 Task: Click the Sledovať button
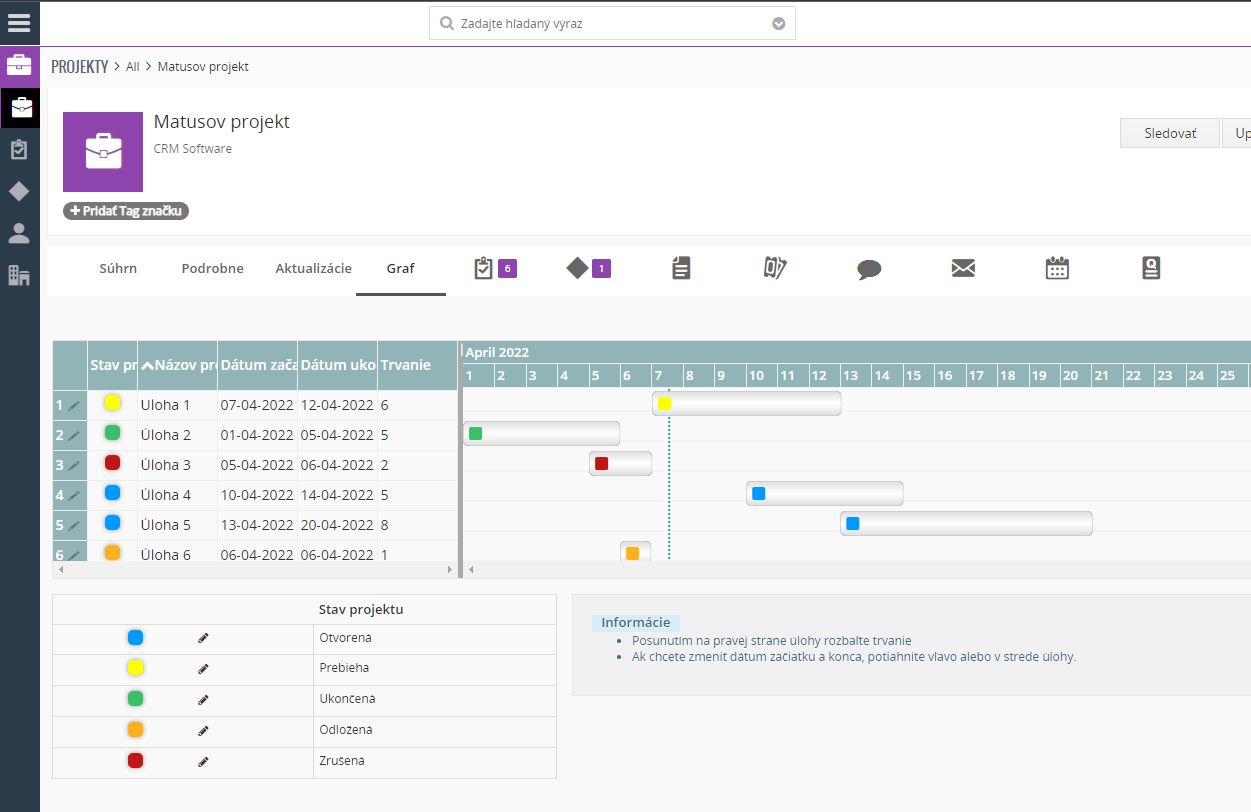click(1170, 133)
